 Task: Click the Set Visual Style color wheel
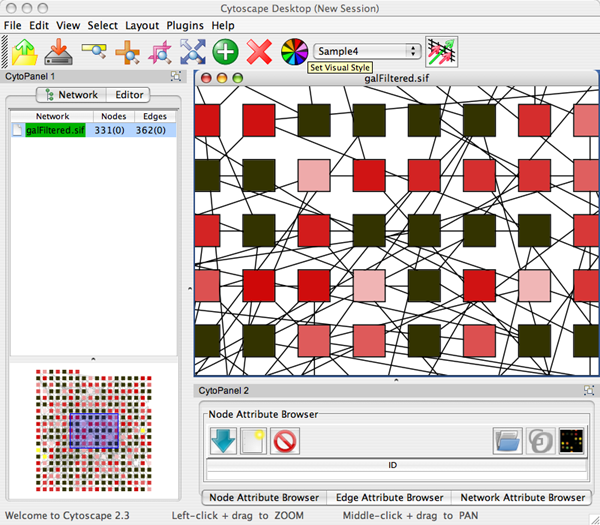pyautogui.click(x=294, y=51)
